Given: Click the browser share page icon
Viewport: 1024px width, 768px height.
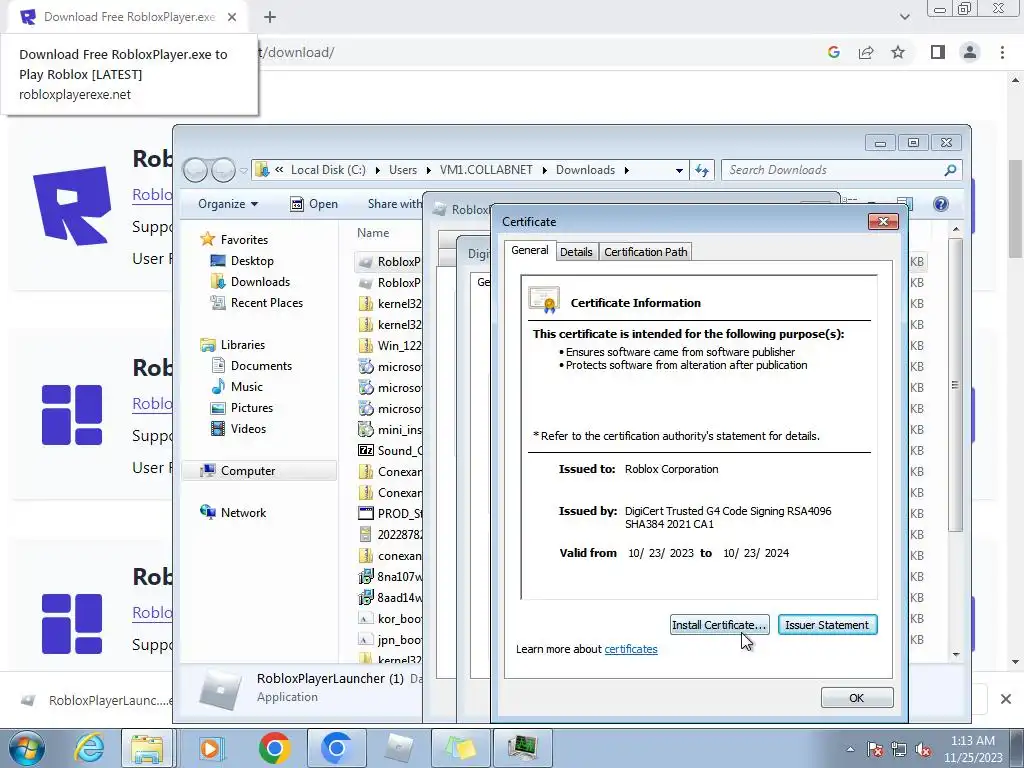Looking at the screenshot, I should click(866, 52).
